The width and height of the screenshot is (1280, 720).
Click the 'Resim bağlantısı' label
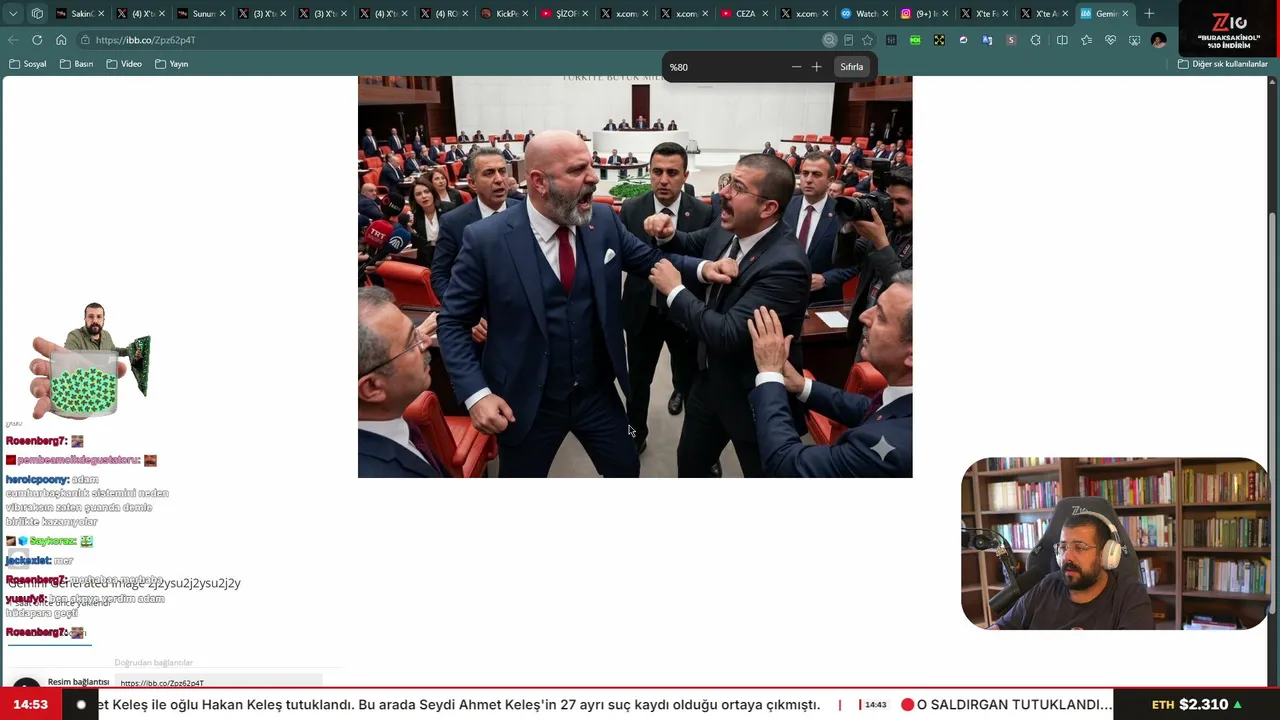pyautogui.click(x=78, y=682)
